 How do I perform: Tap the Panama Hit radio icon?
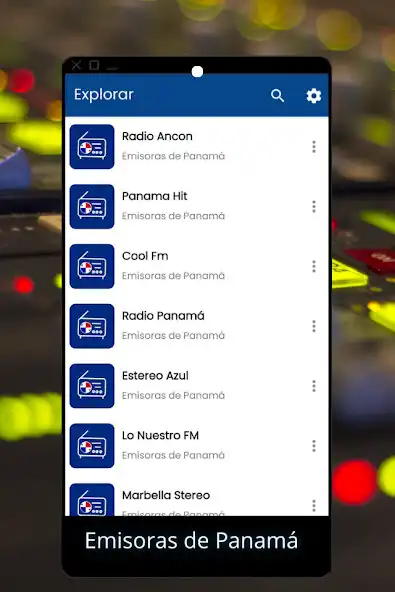point(92,207)
